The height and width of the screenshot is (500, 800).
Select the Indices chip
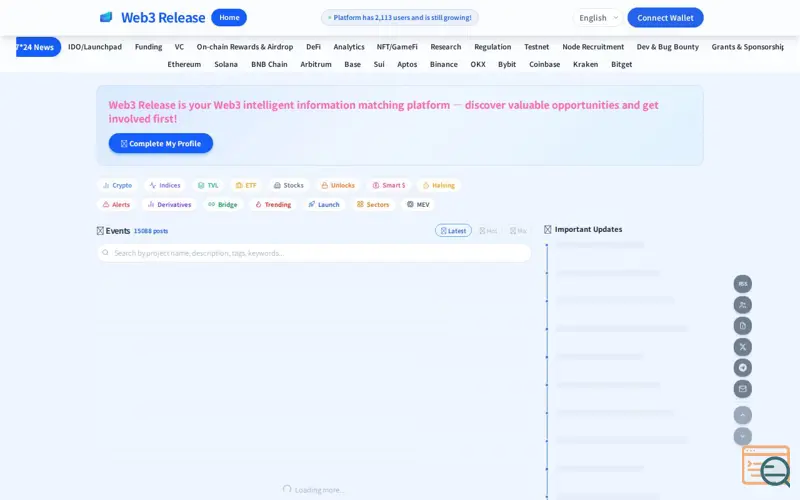point(165,185)
